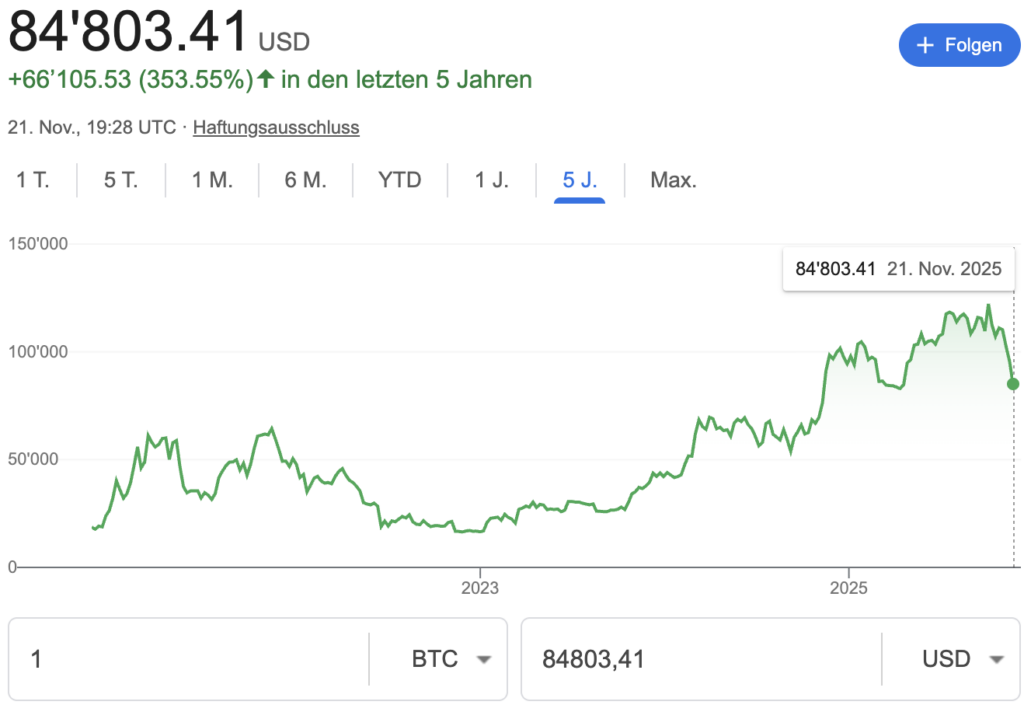Image resolution: width=1024 pixels, height=712 pixels.
Task: Click the USD amount field showing 84803,41
Action: 700,659
